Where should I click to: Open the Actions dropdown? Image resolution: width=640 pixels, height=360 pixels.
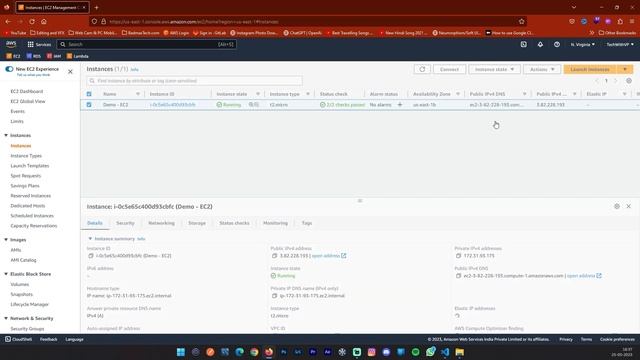[x=542, y=69]
